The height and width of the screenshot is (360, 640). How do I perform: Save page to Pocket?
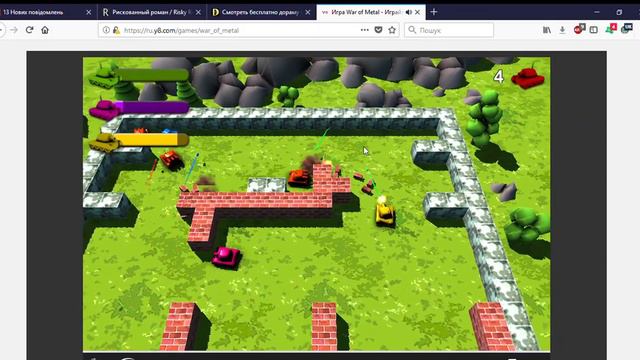tap(378, 30)
